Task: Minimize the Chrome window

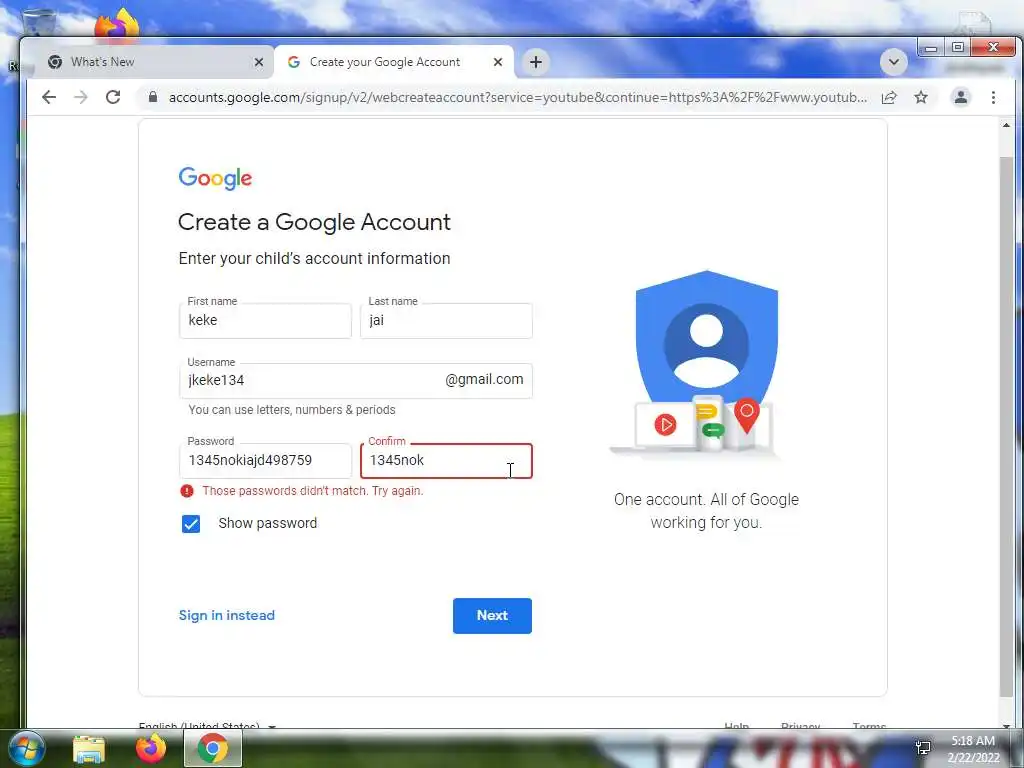Action: click(x=931, y=47)
